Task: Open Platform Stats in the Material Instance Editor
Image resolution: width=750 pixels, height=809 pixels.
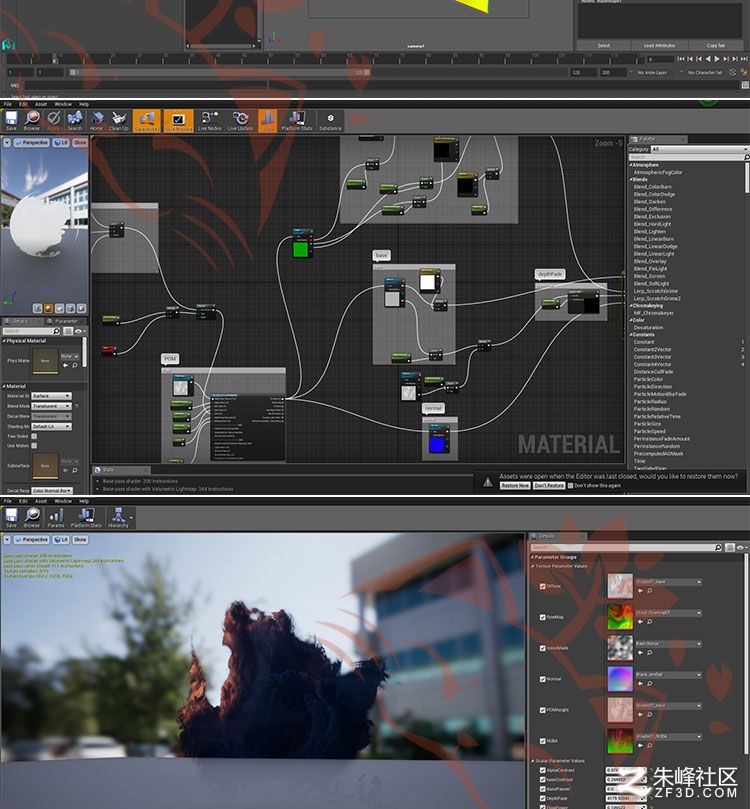Action: 86,517
